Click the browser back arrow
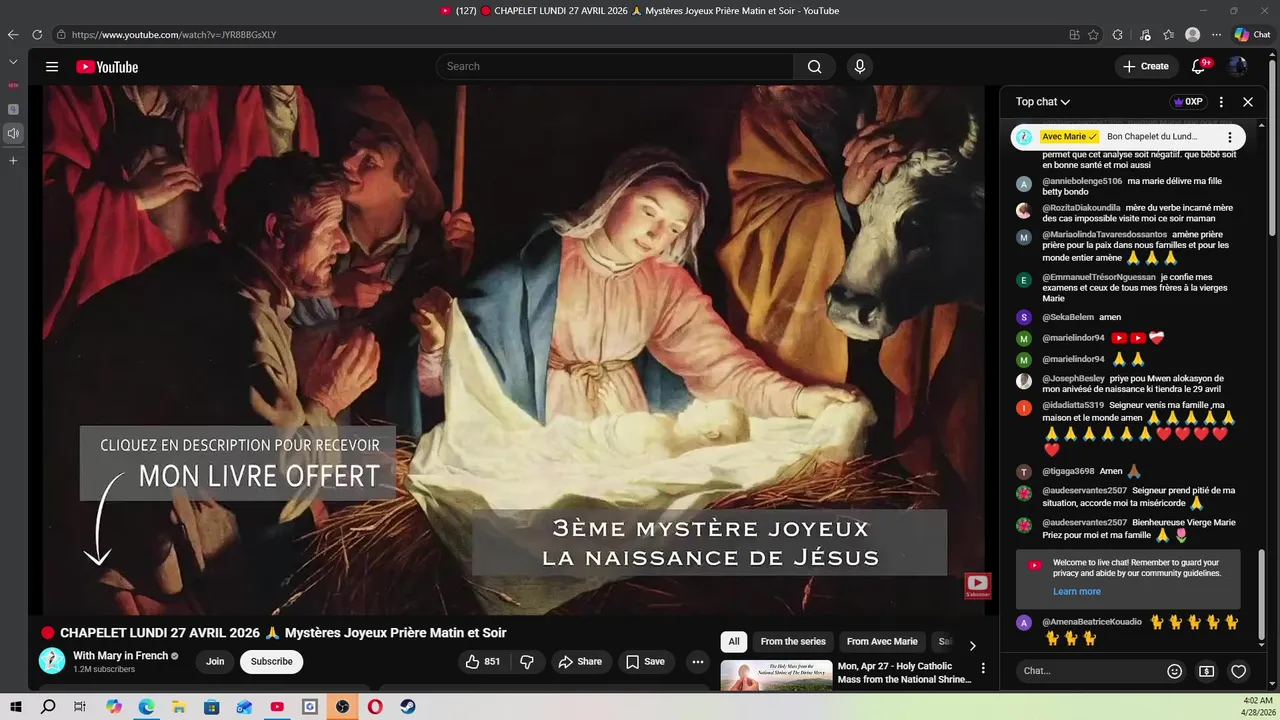The image size is (1280, 720). coord(13,34)
